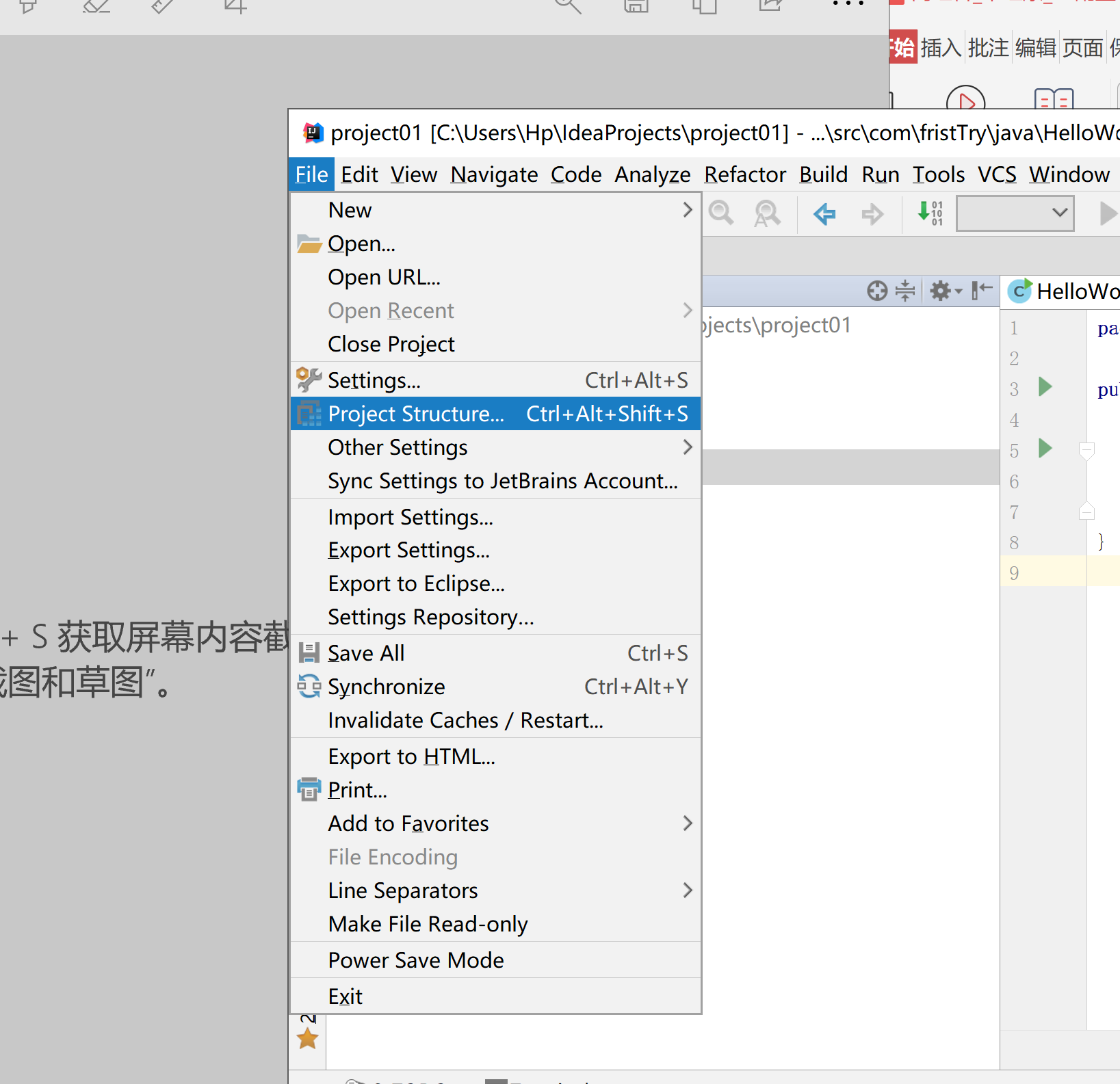Open the Window menu
The height and width of the screenshot is (1084, 1120).
pos(1069,174)
